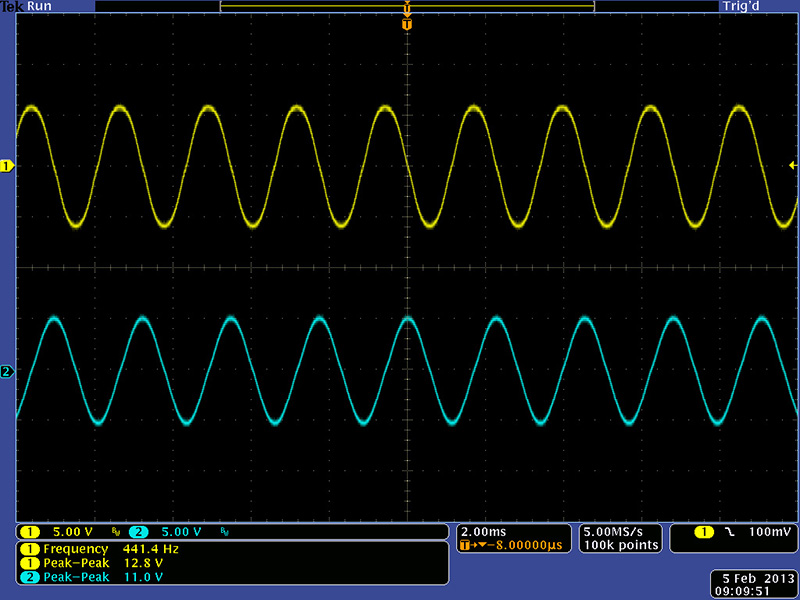
Task: Click the Tek logo in top-left corner
Action: tap(10, 6)
